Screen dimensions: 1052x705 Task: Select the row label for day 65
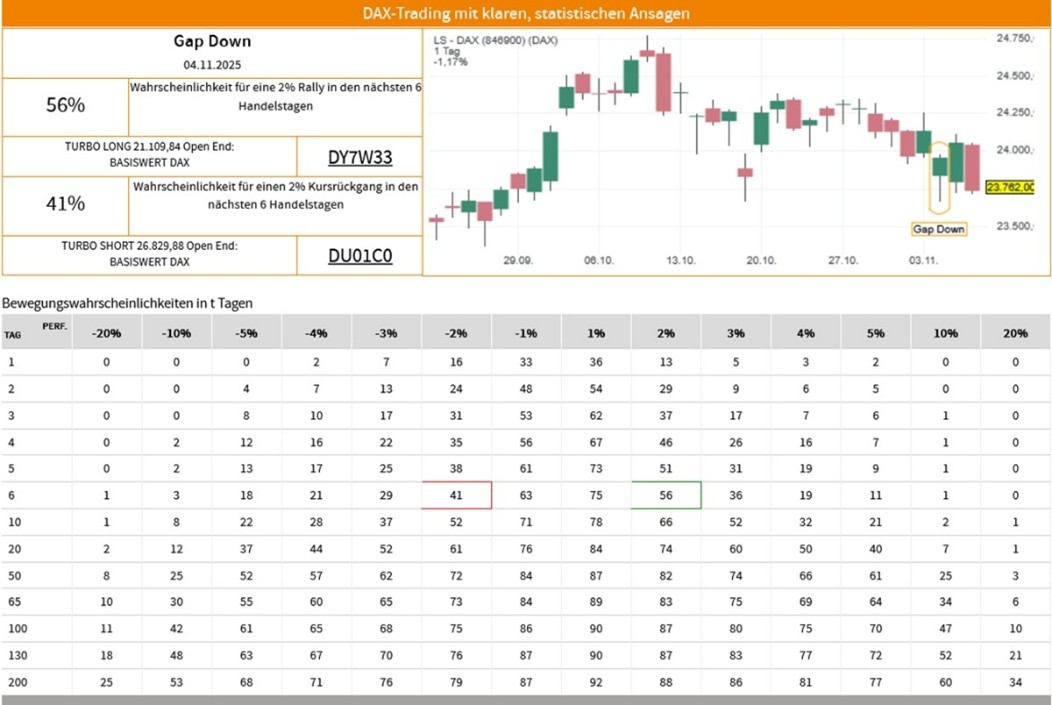tap(14, 600)
